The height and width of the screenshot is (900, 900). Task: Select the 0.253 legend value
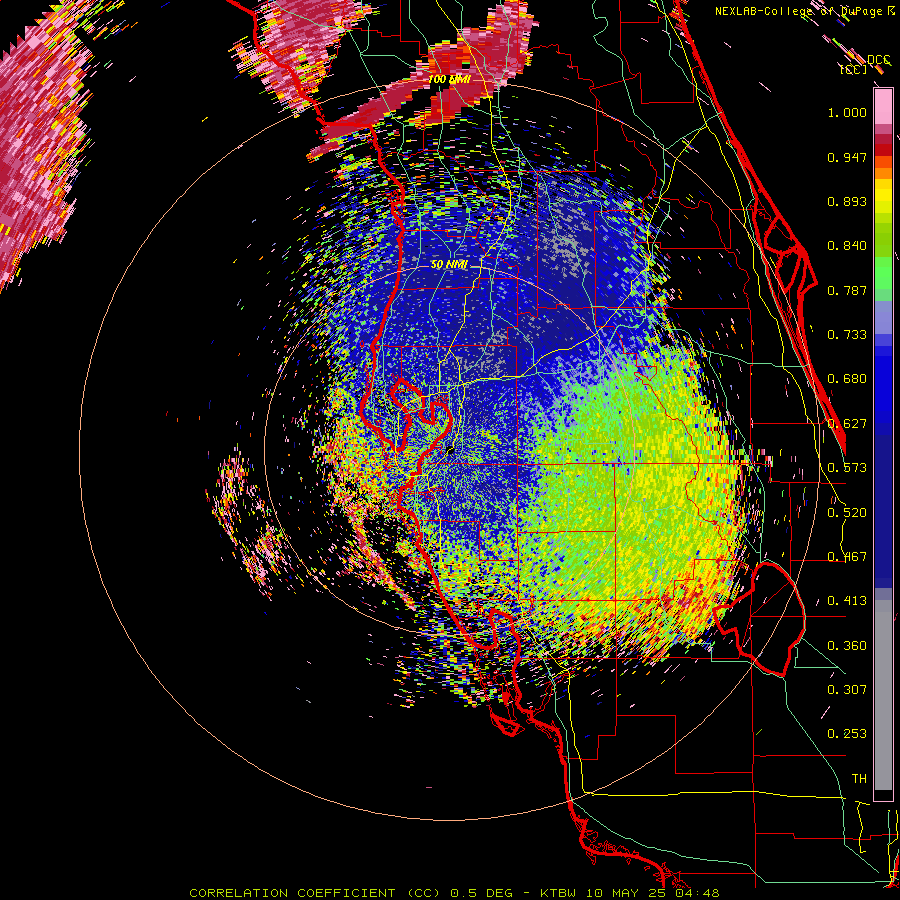click(847, 734)
